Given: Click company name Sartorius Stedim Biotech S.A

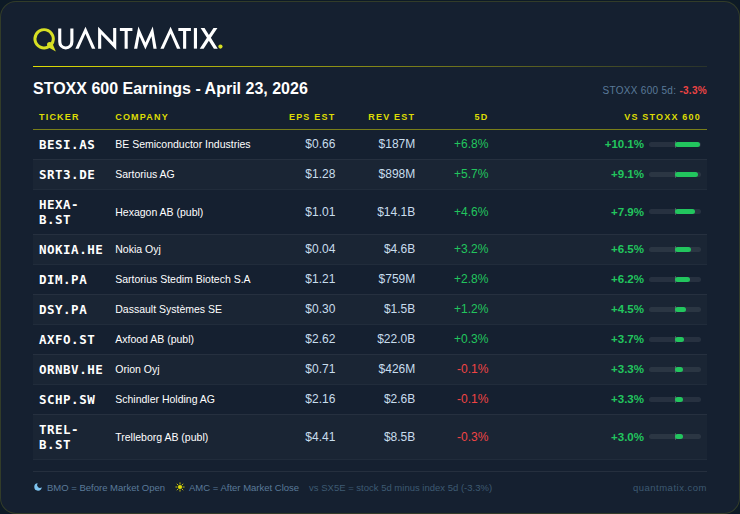Looking at the screenshot, I should (183, 279).
